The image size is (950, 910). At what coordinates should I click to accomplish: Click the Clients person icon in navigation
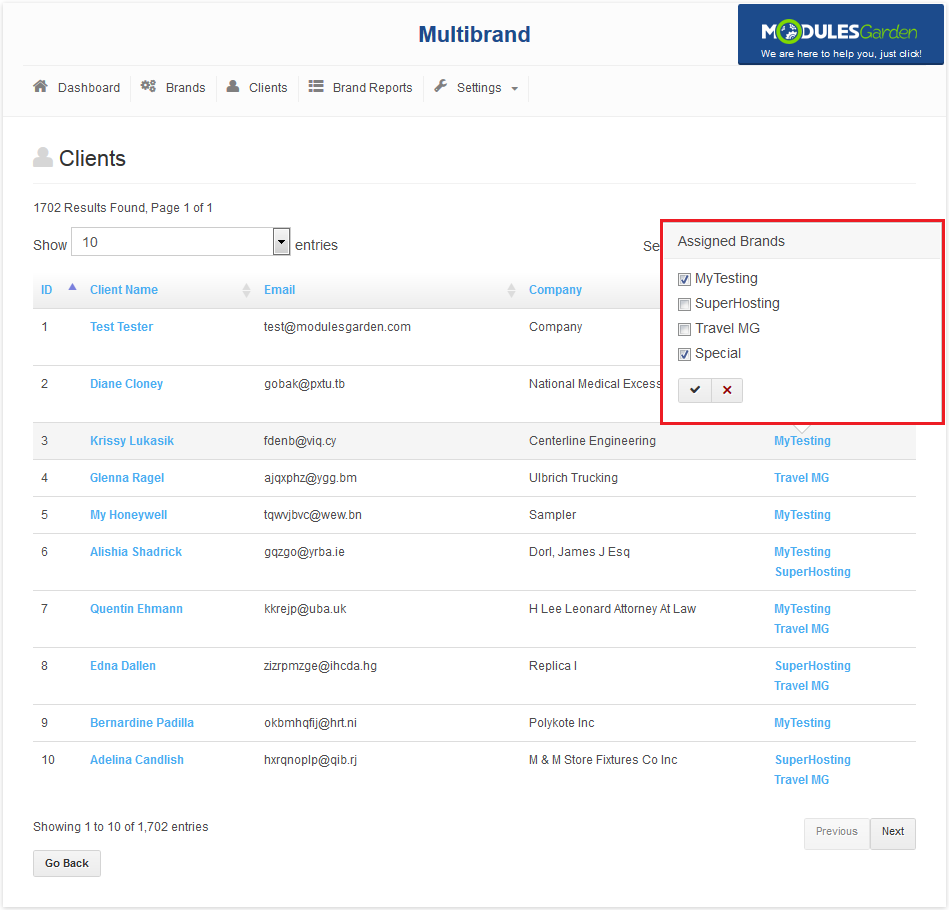coord(233,87)
